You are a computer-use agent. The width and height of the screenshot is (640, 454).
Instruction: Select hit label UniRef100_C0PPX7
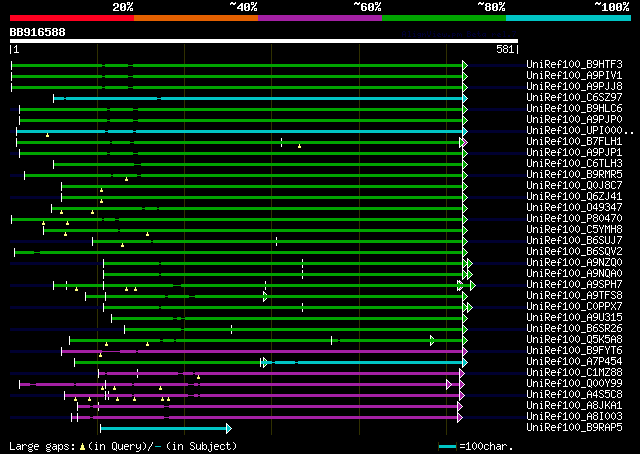coord(574,307)
